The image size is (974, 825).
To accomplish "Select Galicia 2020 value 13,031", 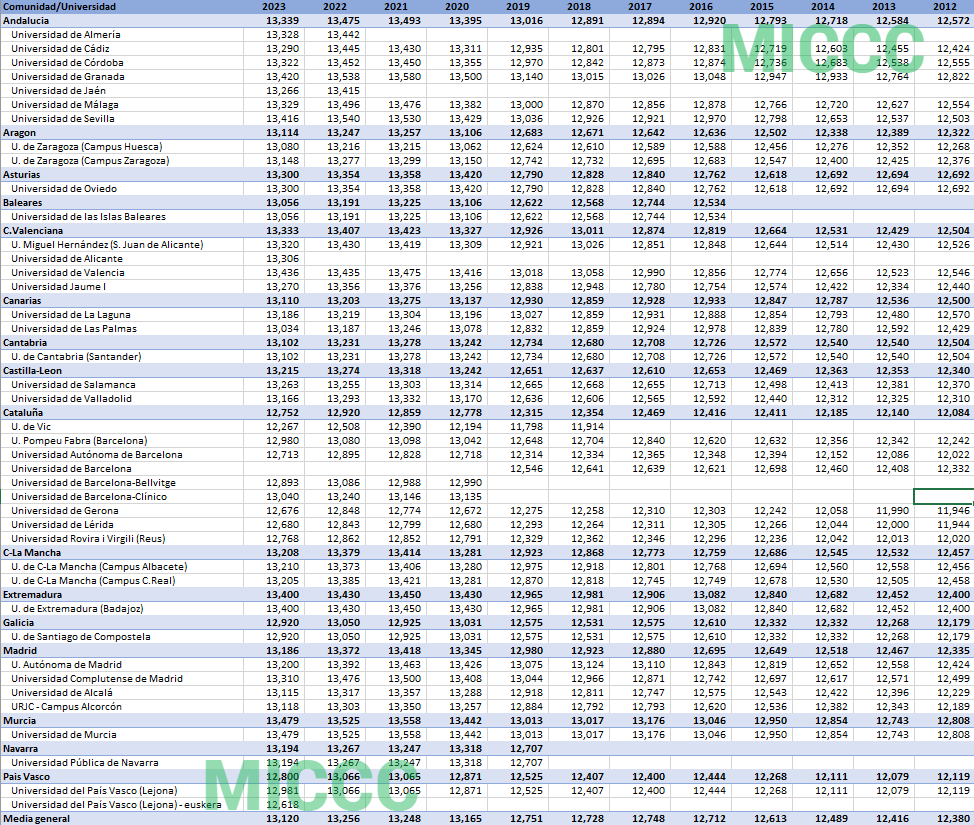I will coord(465,622).
